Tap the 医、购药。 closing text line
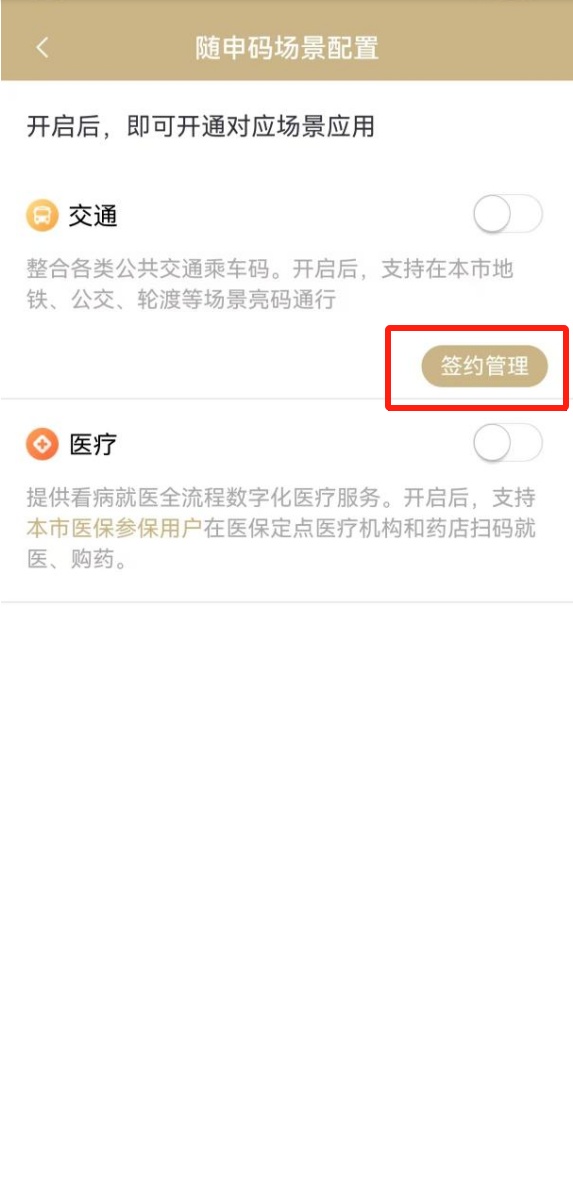 pyautogui.click(x=77, y=561)
